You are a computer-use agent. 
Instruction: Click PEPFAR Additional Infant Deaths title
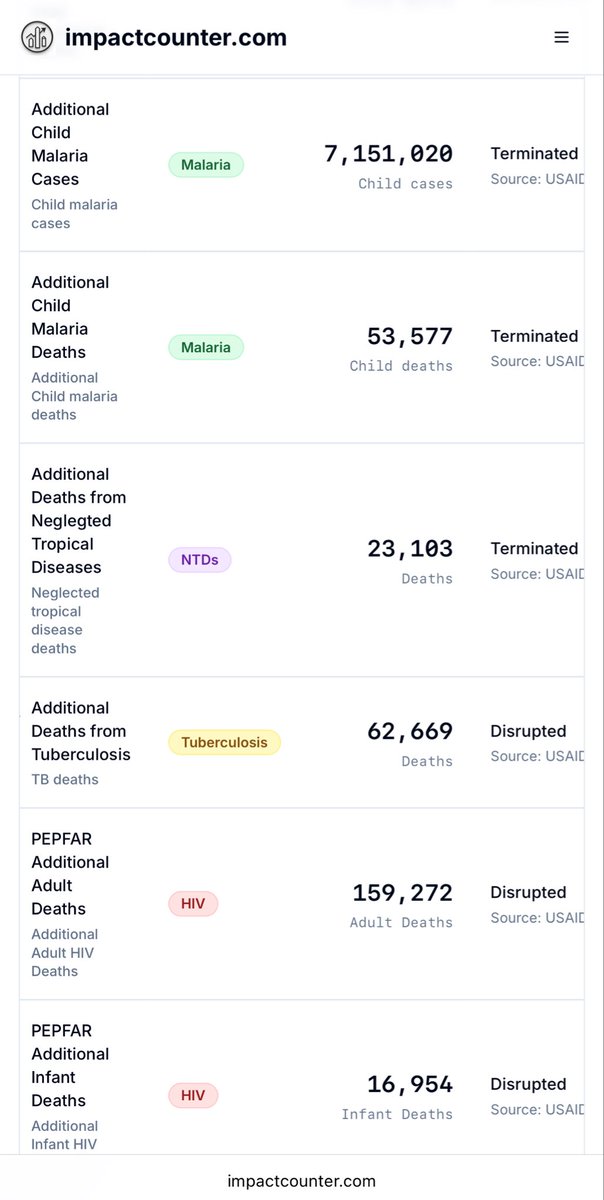[70, 1065]
